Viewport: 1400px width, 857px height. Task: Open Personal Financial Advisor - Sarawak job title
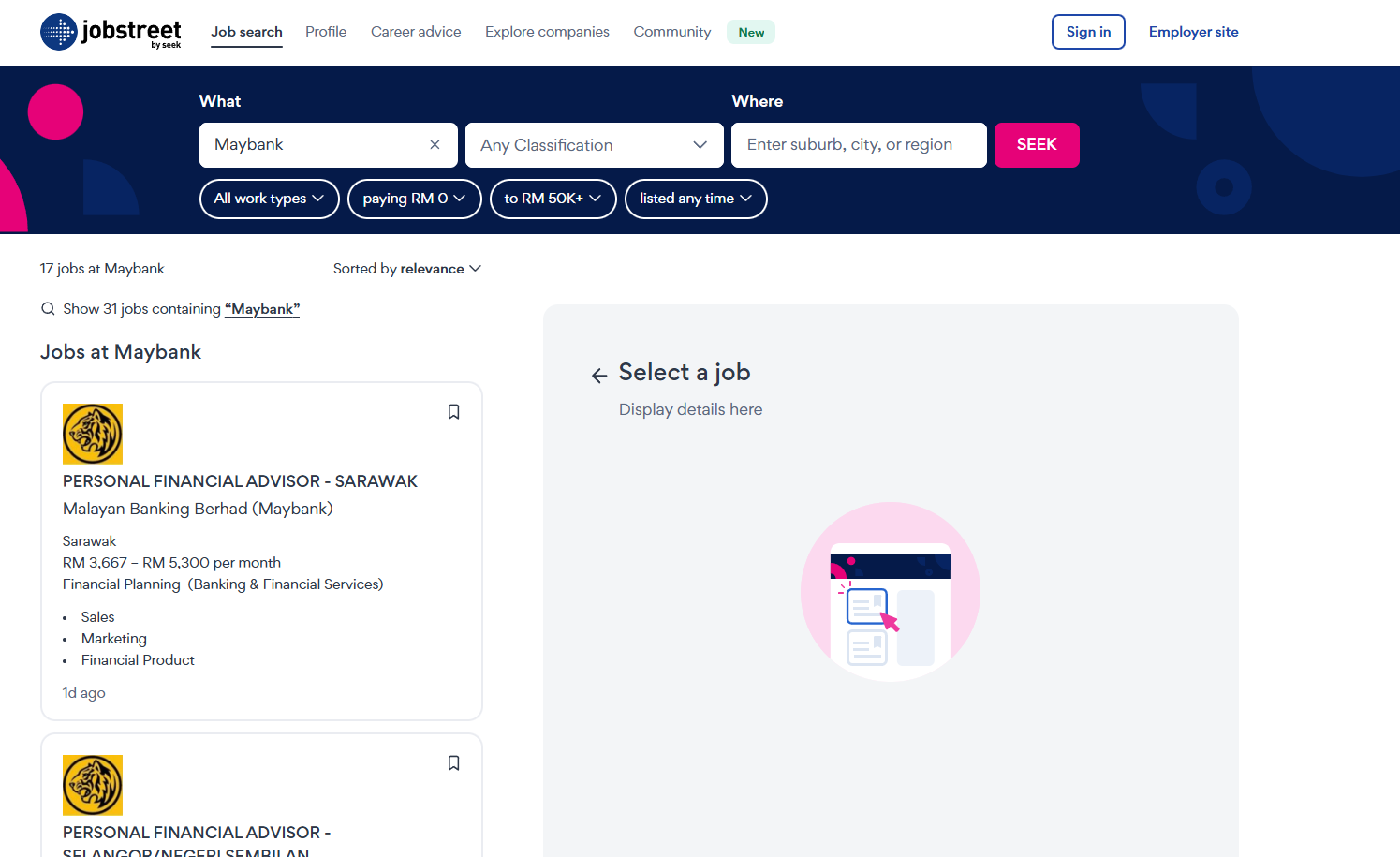click(240, 481)
